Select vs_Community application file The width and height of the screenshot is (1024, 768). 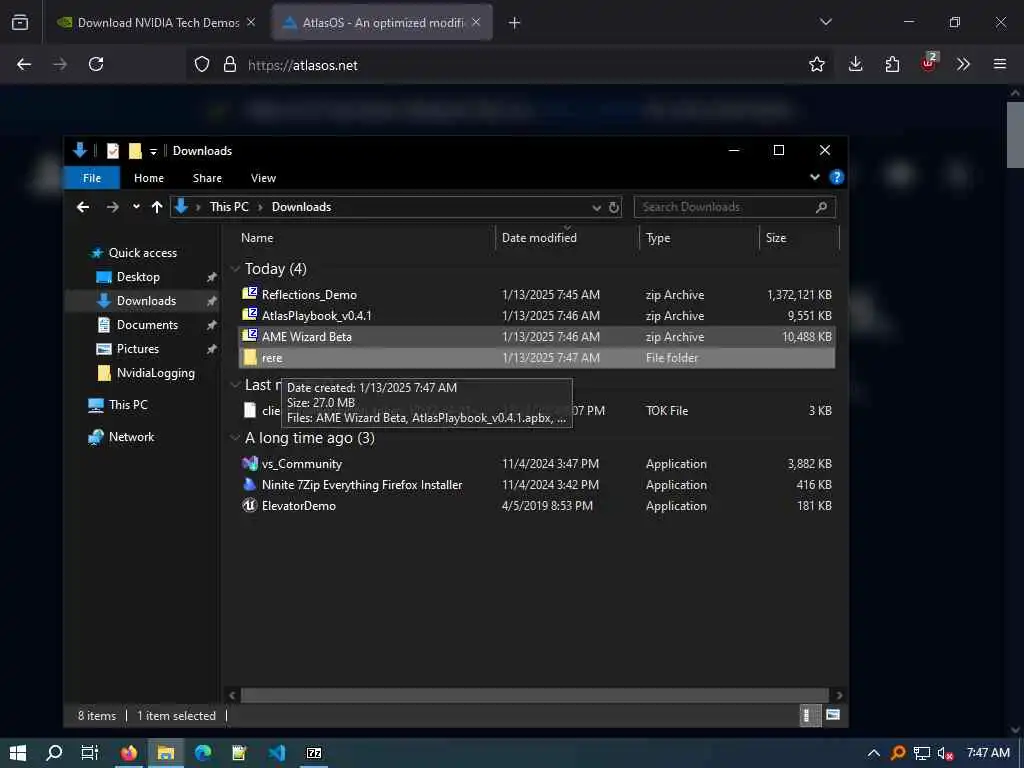[x=537, y=464]
